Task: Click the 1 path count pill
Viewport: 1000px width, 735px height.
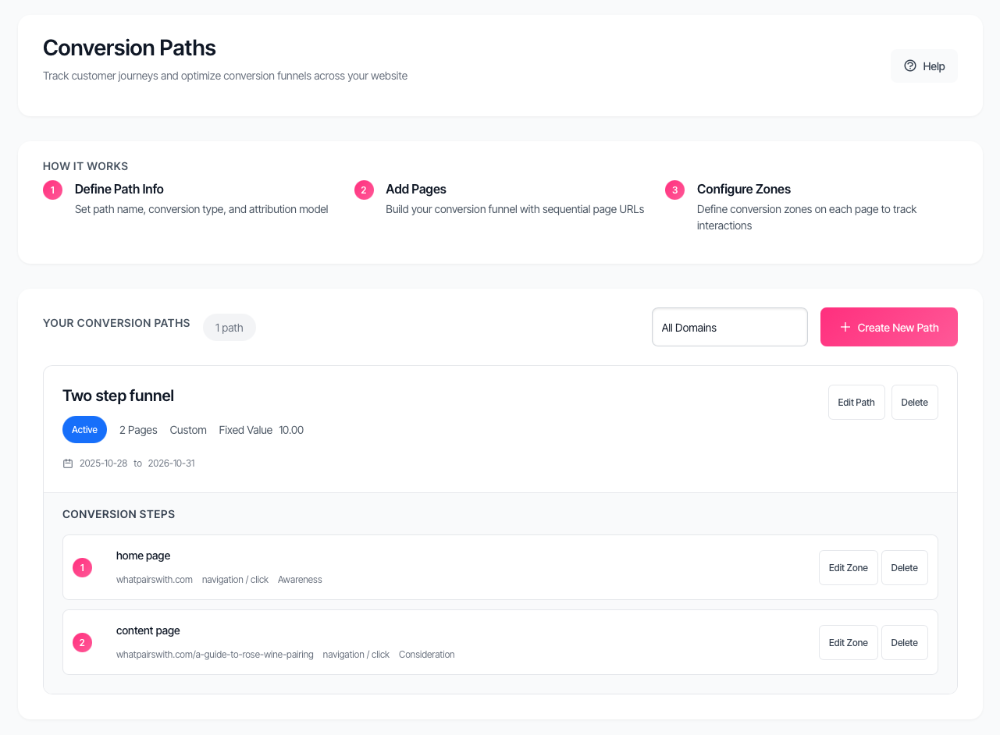Action: (x=229, y=327)
